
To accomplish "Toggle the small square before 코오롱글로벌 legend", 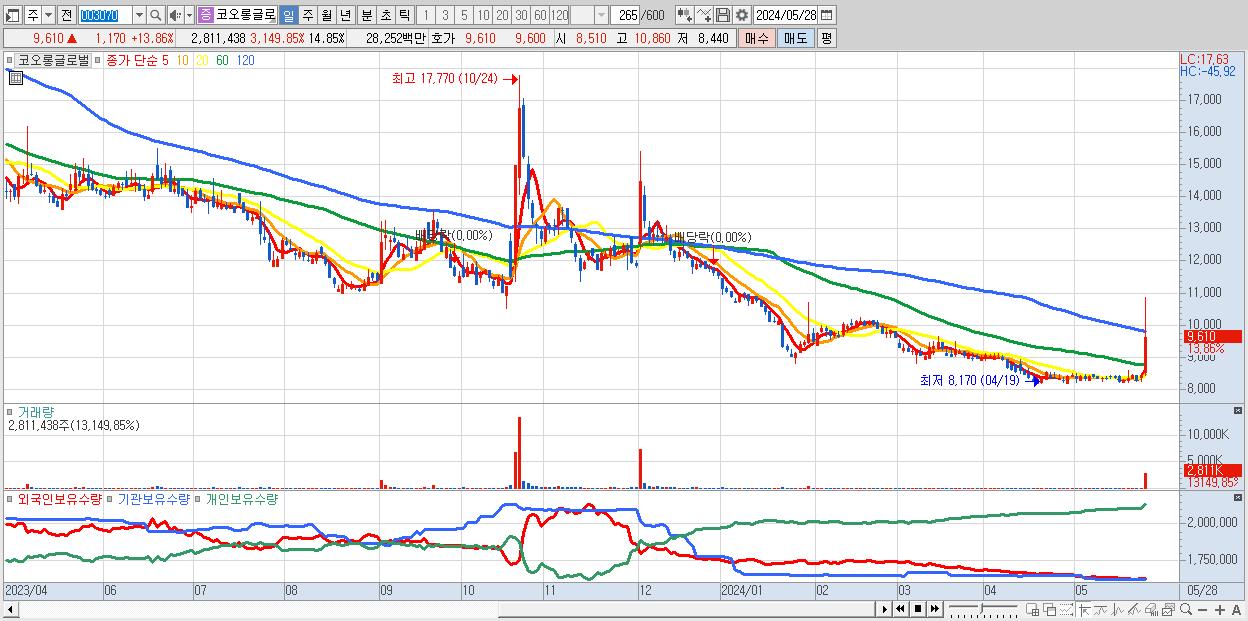I will click(10, 60).
